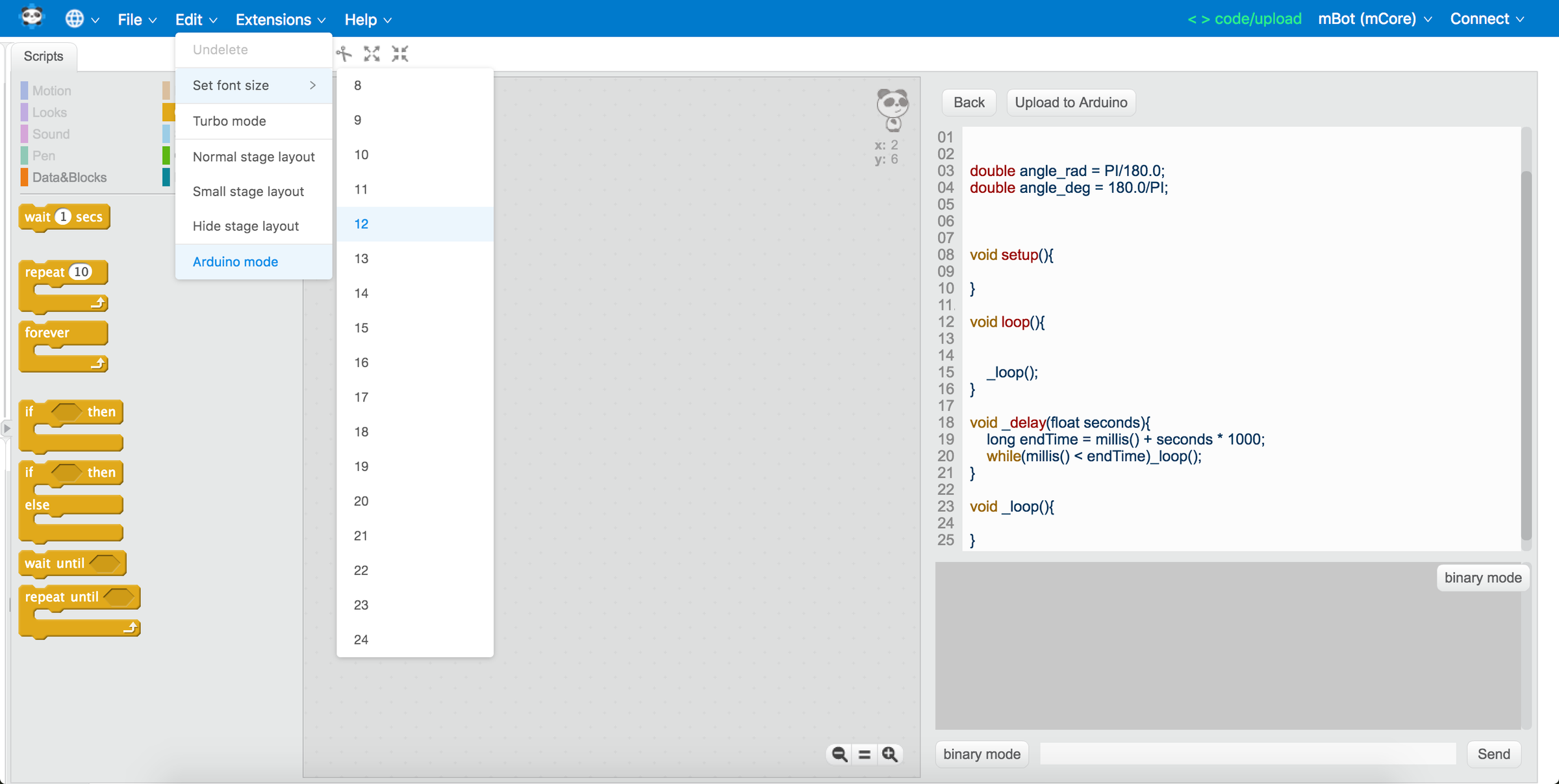
Task: Open the Help menu
Action: click(367, 19)
